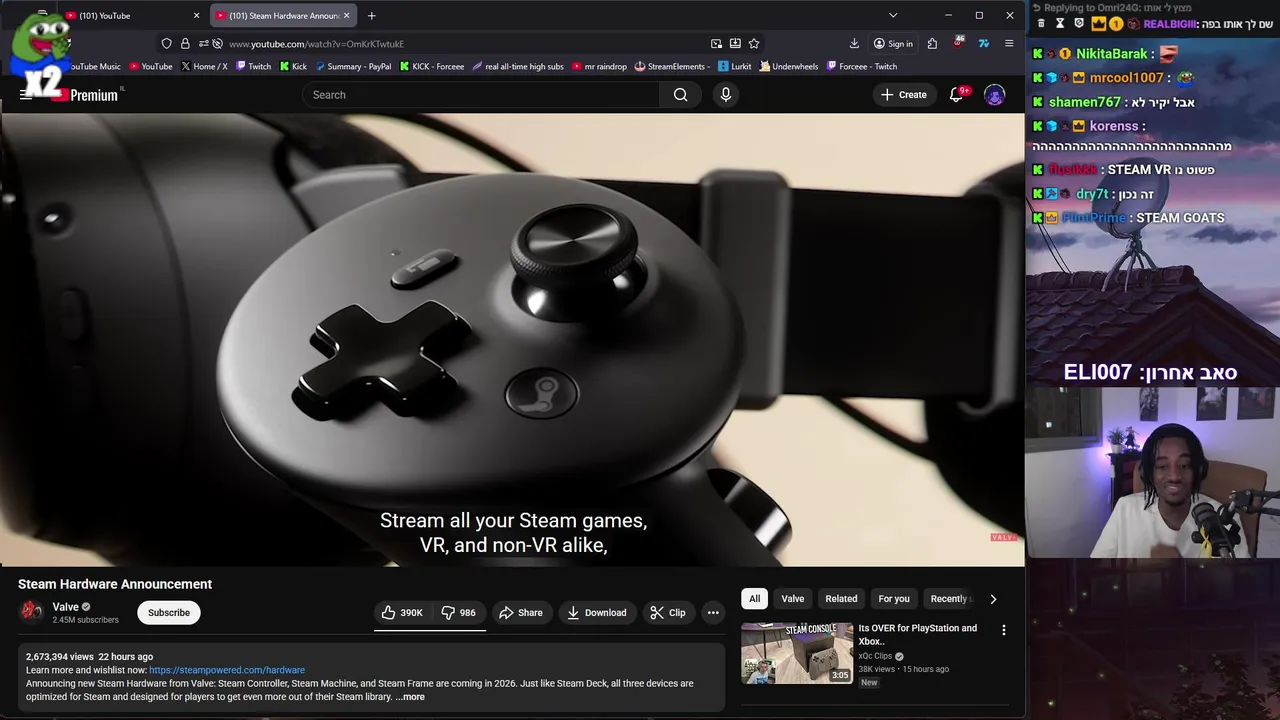This screenshot has width=1280, height=720.
Task: Open the Its OVER for PlayStation and Xbox title
Action: pyautogui.click(x=918, y=635)
